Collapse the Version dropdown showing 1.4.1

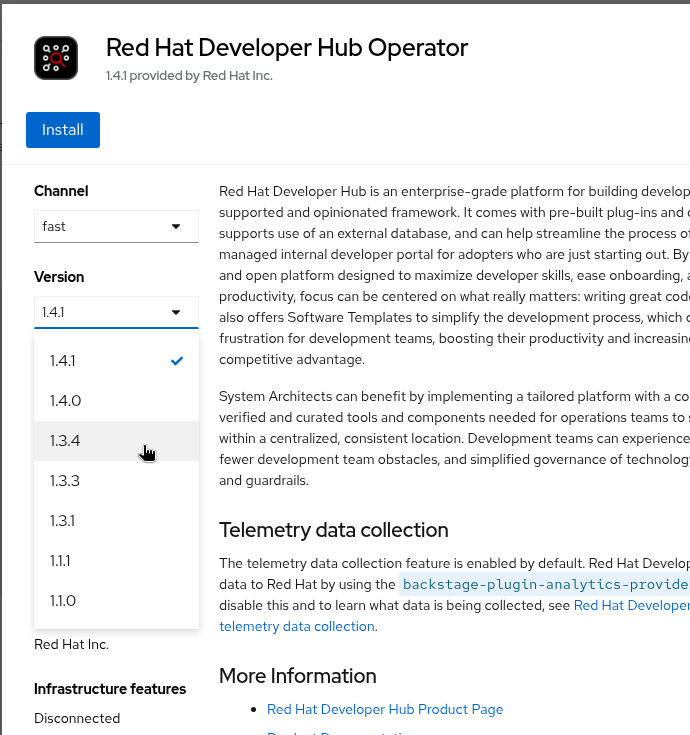(116, 312)
